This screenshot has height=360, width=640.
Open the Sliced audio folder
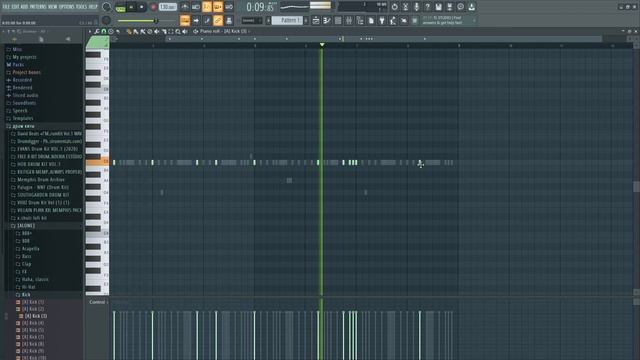coord(25,96)
